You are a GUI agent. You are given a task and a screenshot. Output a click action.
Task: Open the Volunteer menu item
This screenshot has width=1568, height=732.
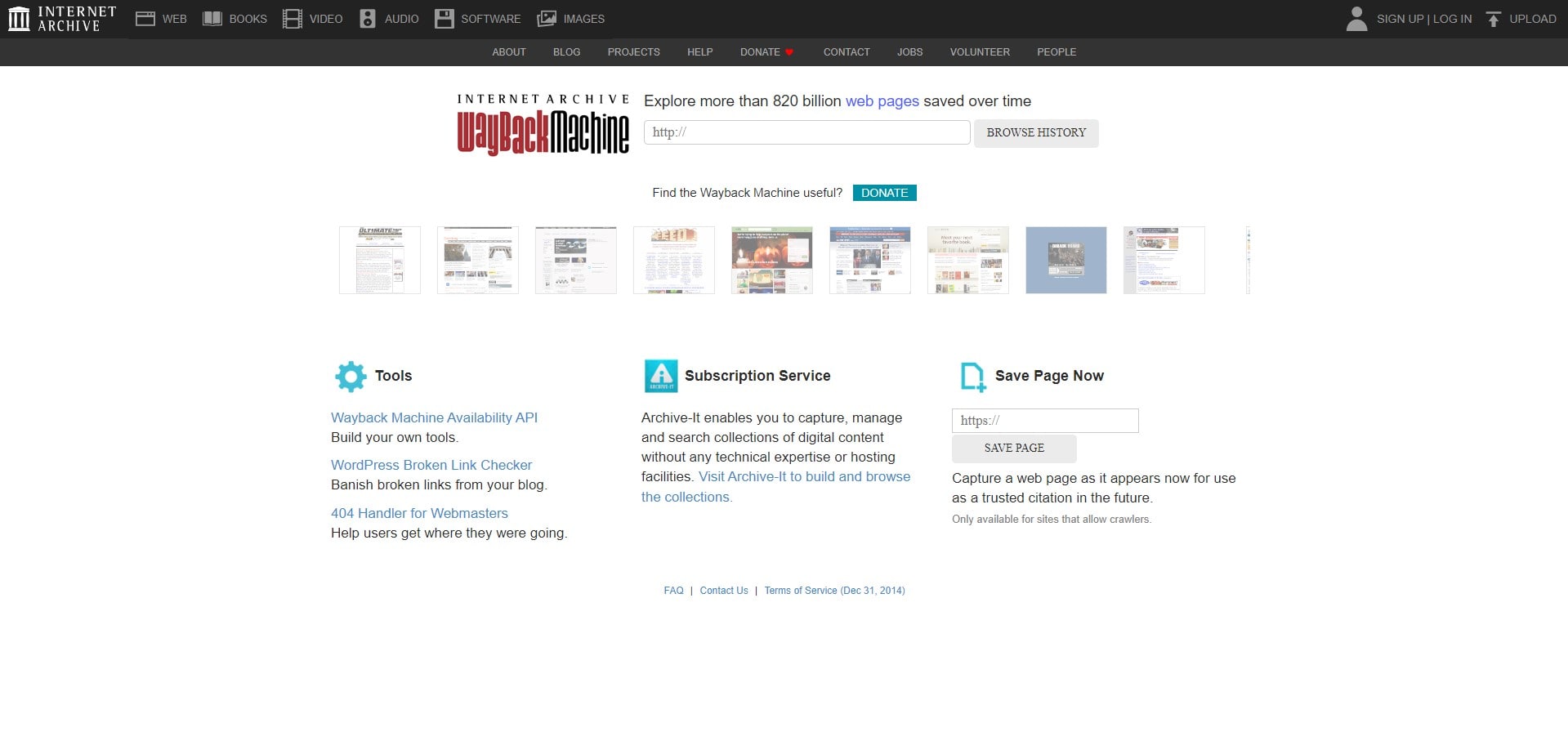(x=980, y=52)
